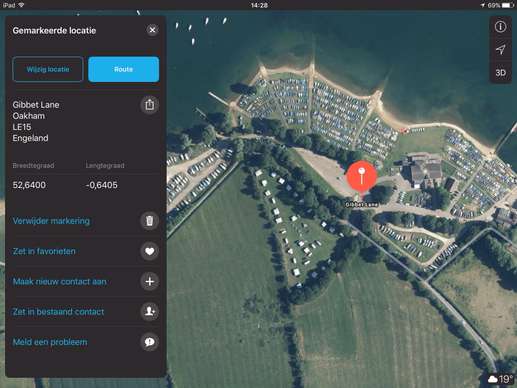The height and width of the screenshot is (388, 517).
Task: Tap the Gibbet Lane map label
Action: pyautogui.click(x=362, y=204)
